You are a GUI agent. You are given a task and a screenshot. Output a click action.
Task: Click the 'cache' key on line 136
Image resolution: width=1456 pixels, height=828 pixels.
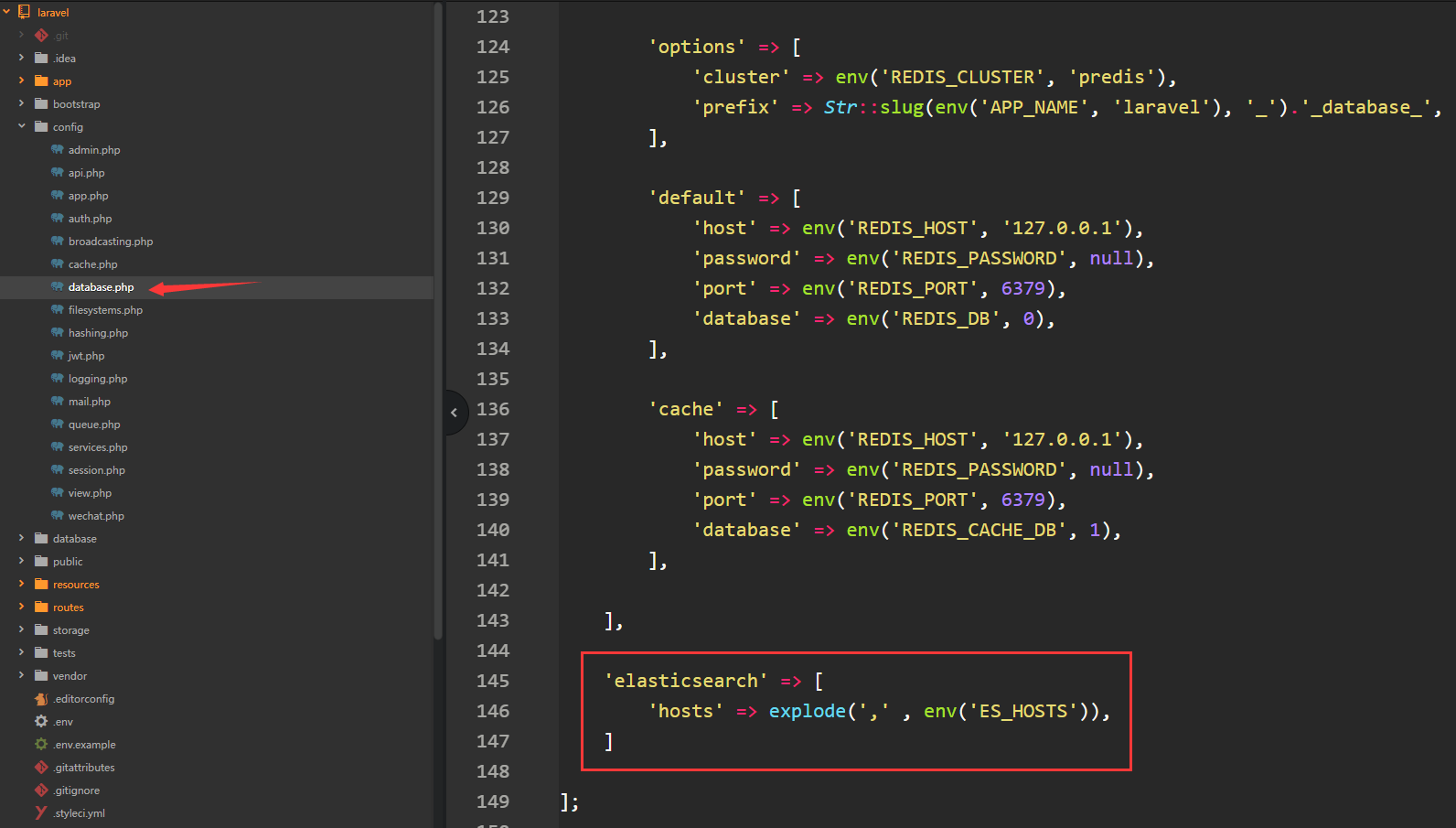686,409
